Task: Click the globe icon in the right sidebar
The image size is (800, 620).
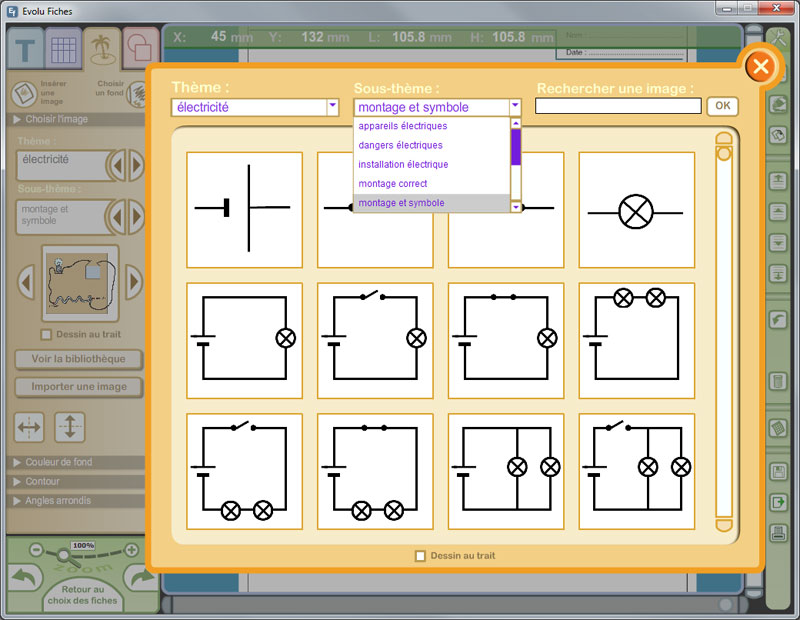Action: (x=781, y=131)
